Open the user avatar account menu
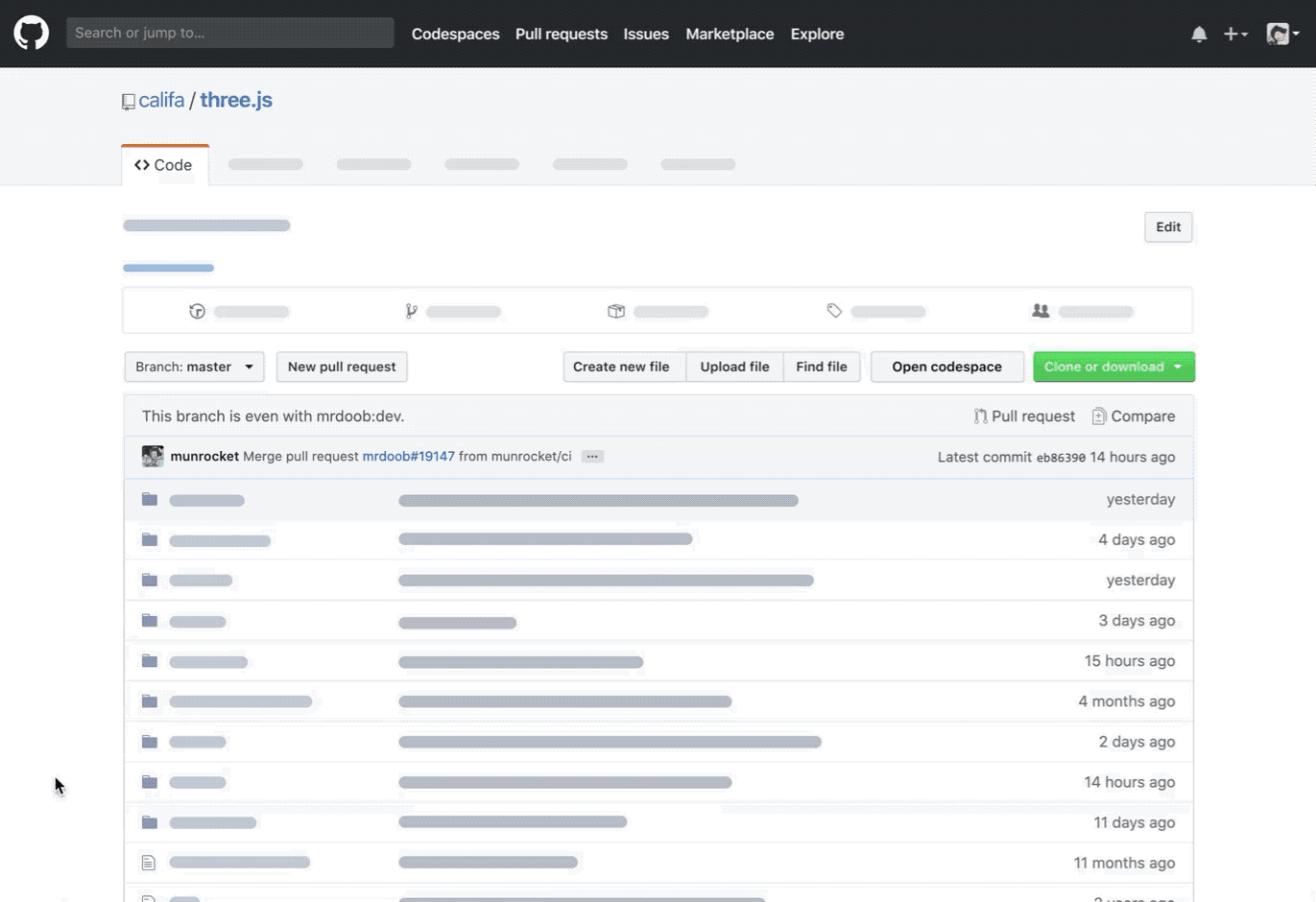The height and width of the screenshot is (902, 1316). [1283, 34]
